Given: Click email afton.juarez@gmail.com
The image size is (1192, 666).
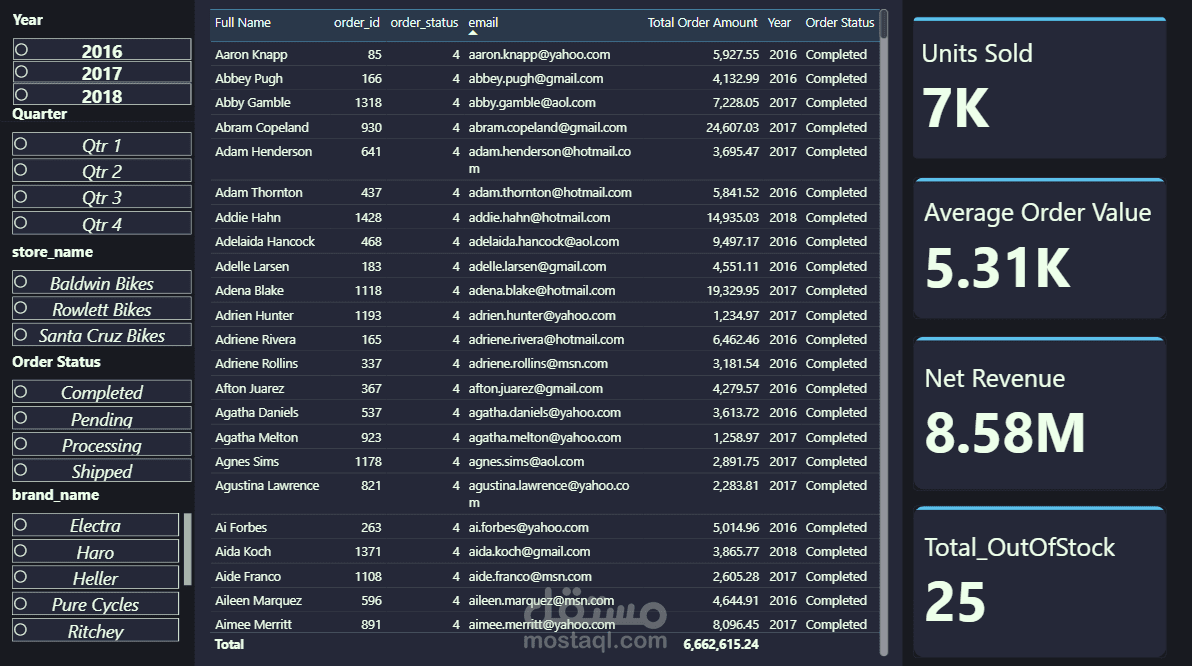Looking at the screenshot, I should 535,388.
